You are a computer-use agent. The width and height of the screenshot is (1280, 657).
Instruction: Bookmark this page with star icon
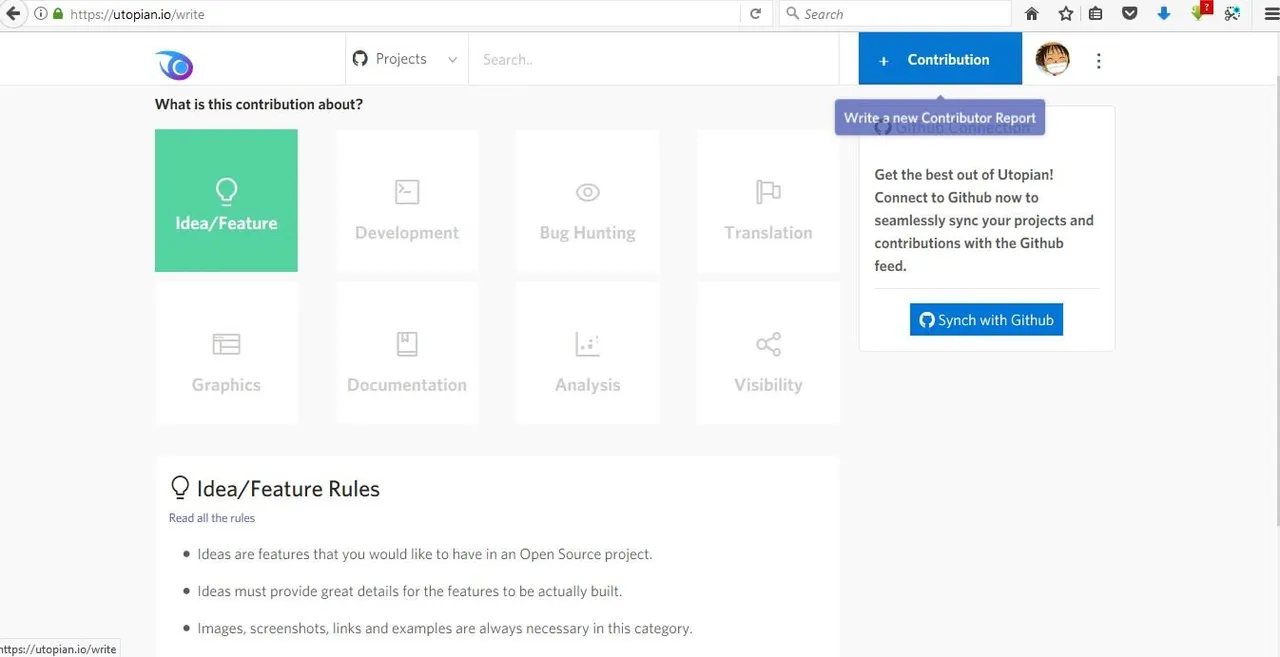coord(1066,14)
